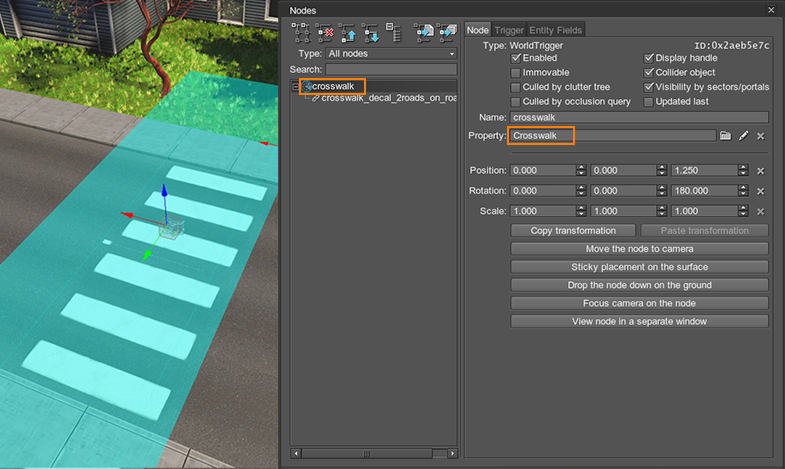Open the Entity Fields tab
The width and height of the screenshot is (785, 469).
point(555,30)
